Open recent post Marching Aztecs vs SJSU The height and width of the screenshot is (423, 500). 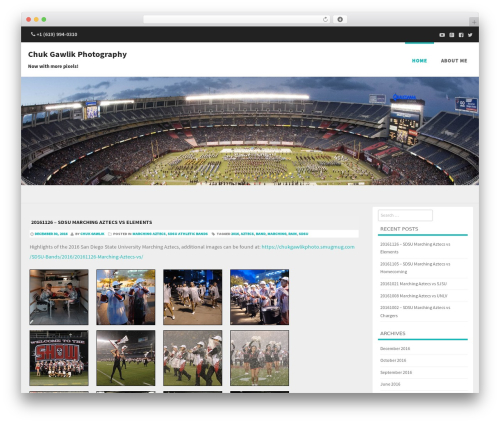[x=413, y=284]
